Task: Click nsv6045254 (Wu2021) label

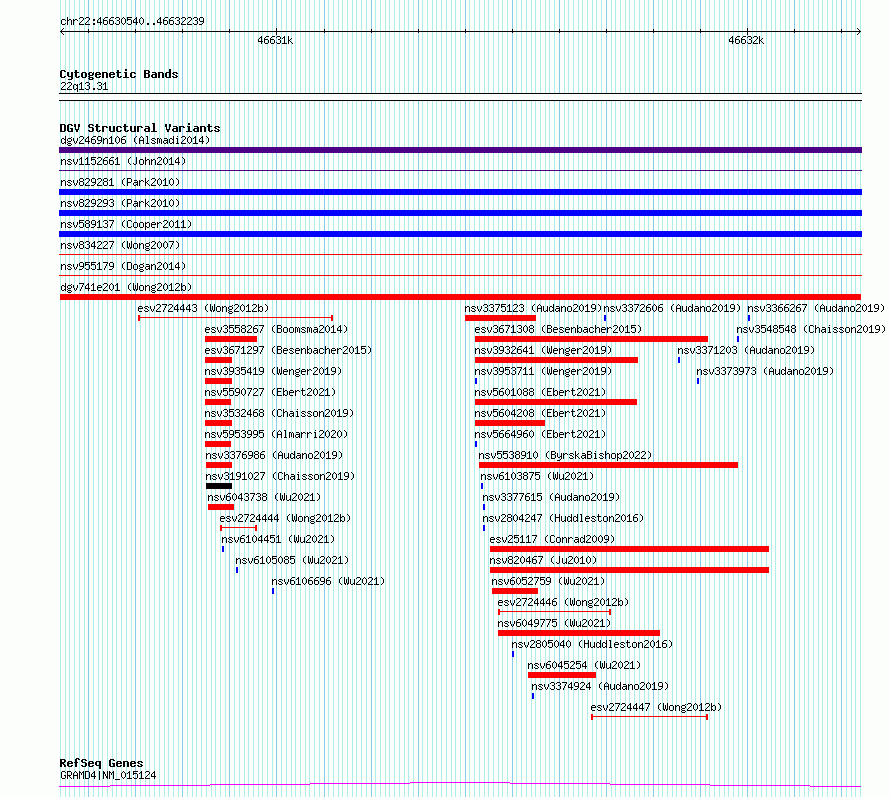Action: [x=584, y=665]
